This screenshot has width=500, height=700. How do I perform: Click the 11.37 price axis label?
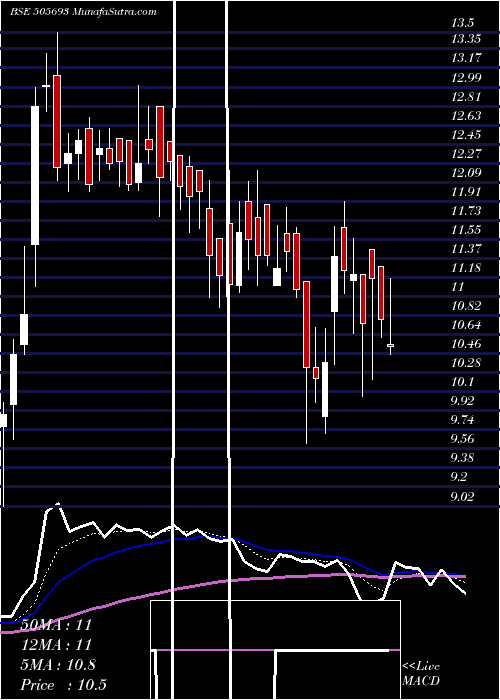click(466, 248)
